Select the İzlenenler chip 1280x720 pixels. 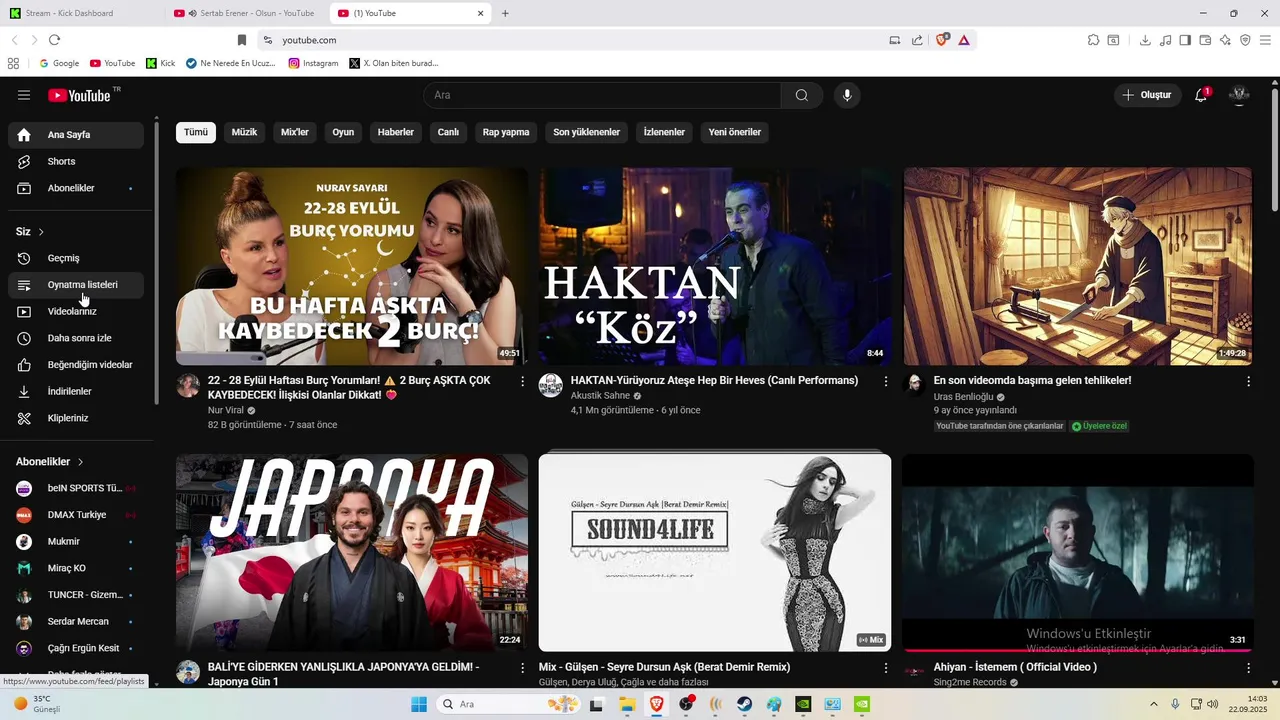coord(664,132)
